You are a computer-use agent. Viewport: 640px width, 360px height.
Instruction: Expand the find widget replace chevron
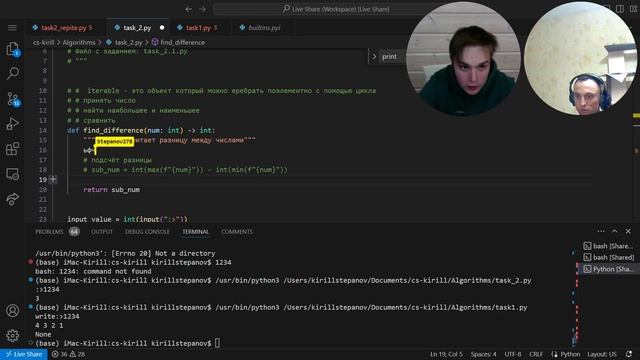pos(374,57)
